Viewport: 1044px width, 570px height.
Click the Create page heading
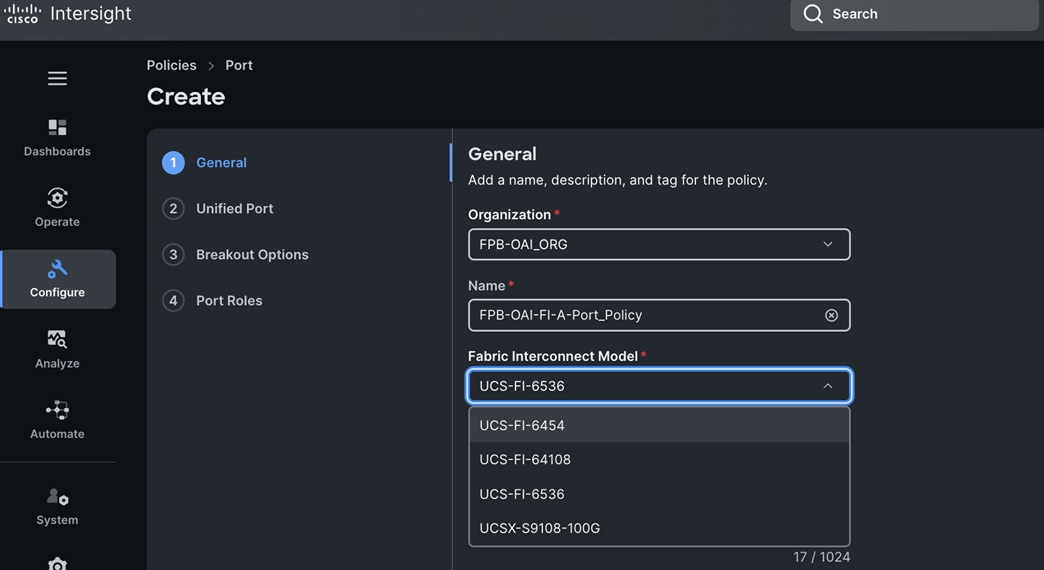(186, 97)
